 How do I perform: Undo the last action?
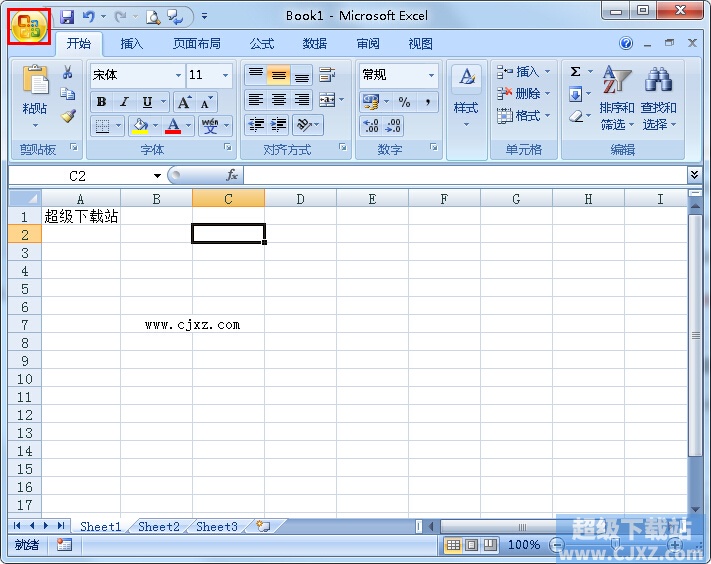88,17
